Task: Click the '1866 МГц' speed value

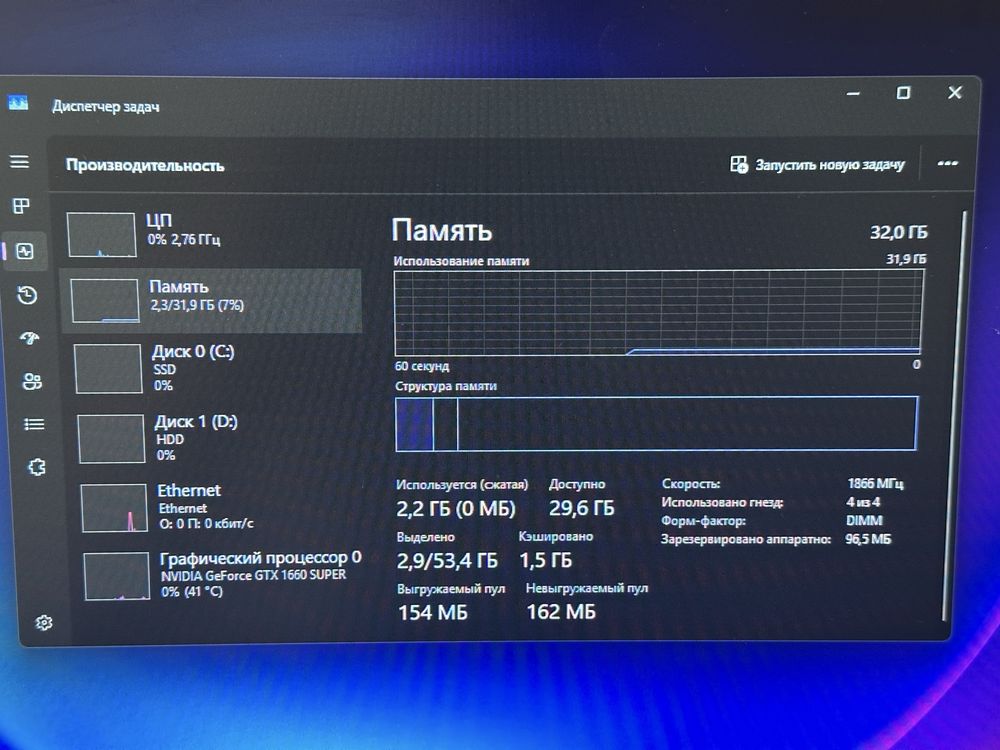Action: point(876,483)
